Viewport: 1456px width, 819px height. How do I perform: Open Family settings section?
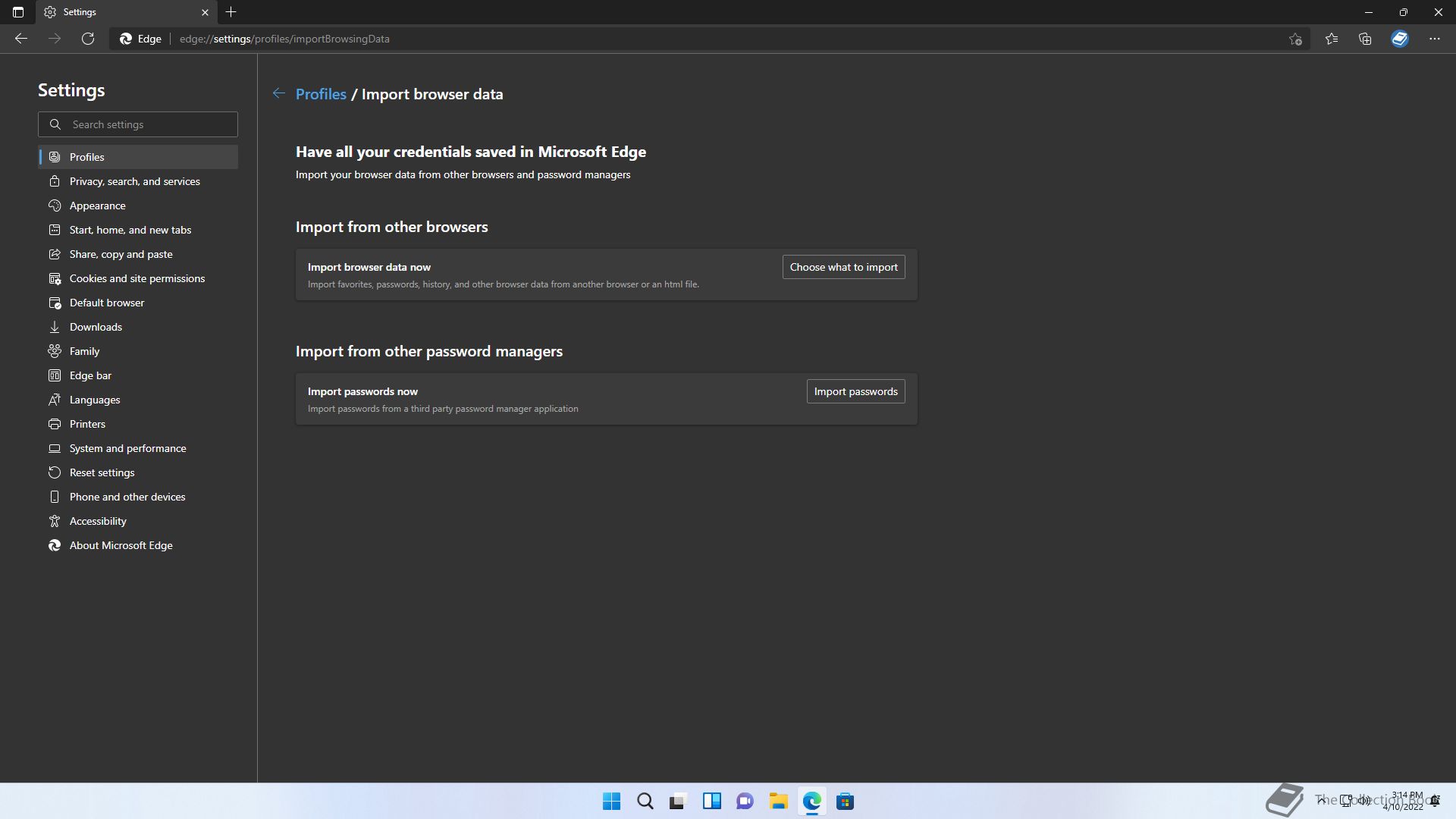click(x=138, y=351)
